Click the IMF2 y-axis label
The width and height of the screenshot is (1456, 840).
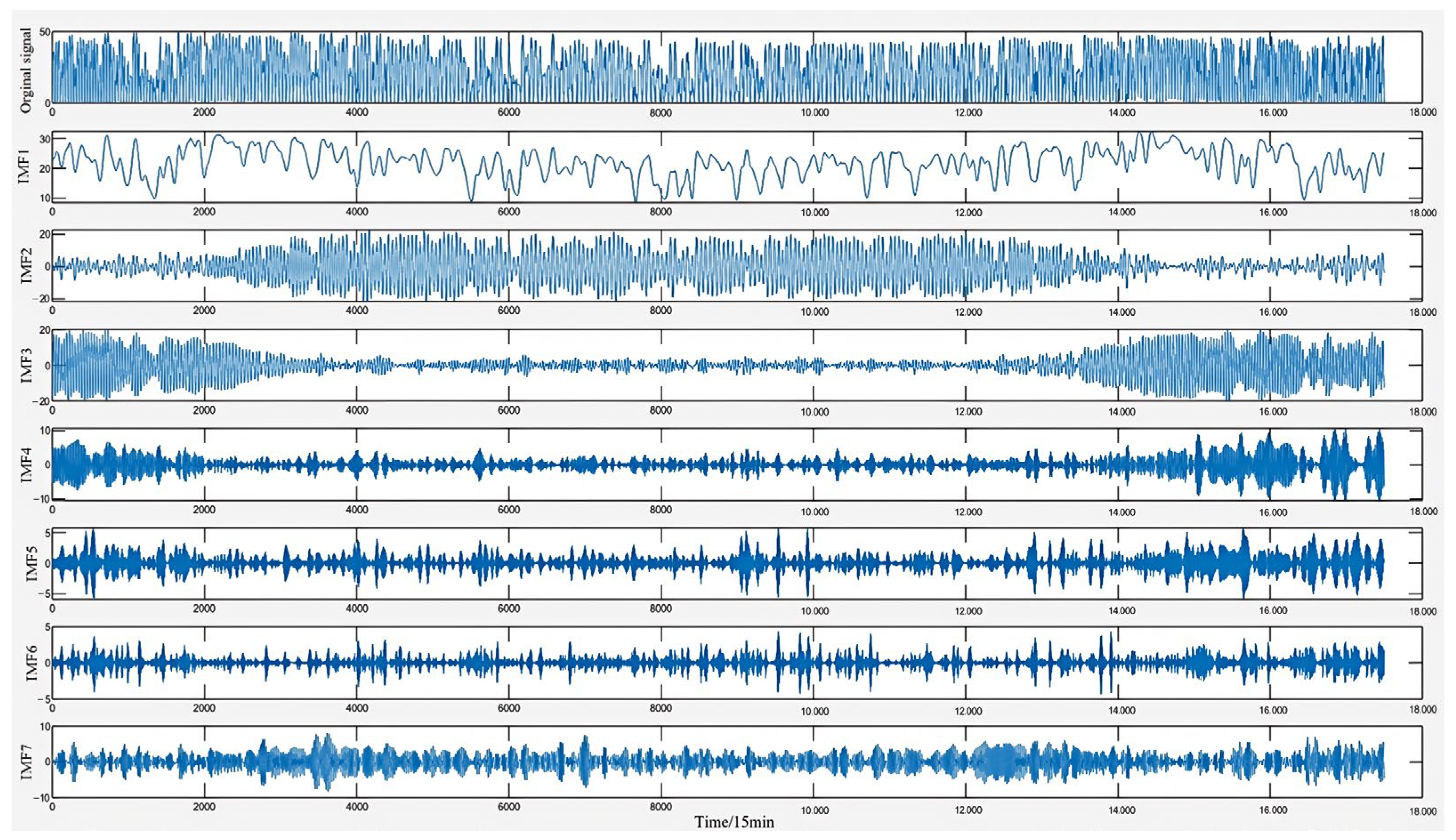pyautogui.click(x=26, y=265)
